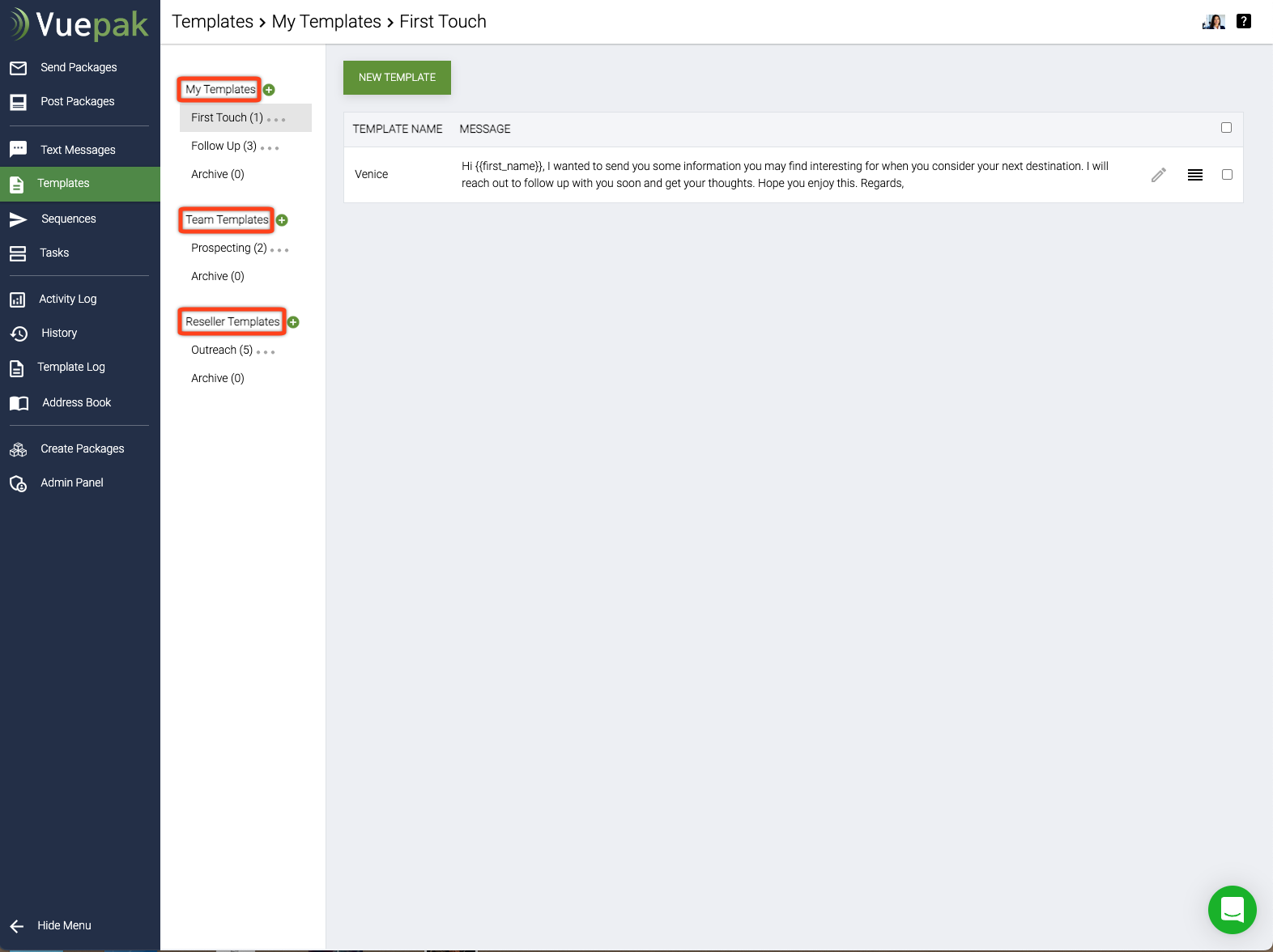The width and height of the screenshot is (1273, 952).
Task: Open Sequences in the sidebar
Action: pos(68,219)
